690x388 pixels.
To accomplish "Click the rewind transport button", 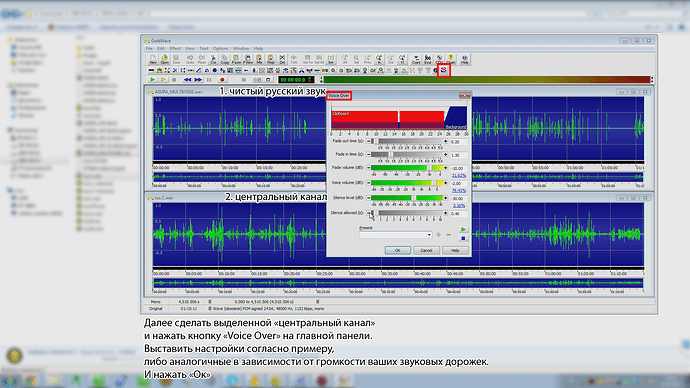I will tap(187, 80).
